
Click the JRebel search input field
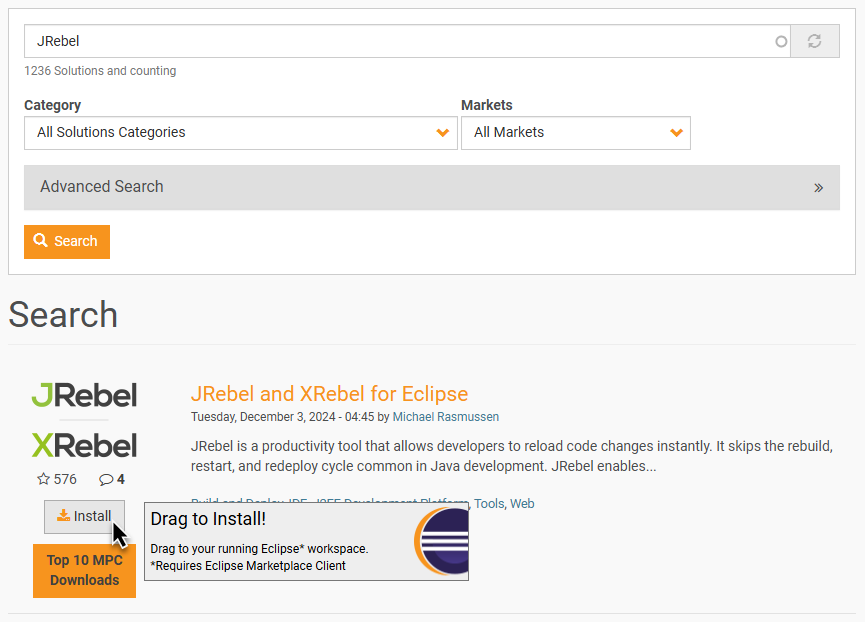[x=407, y=41]
